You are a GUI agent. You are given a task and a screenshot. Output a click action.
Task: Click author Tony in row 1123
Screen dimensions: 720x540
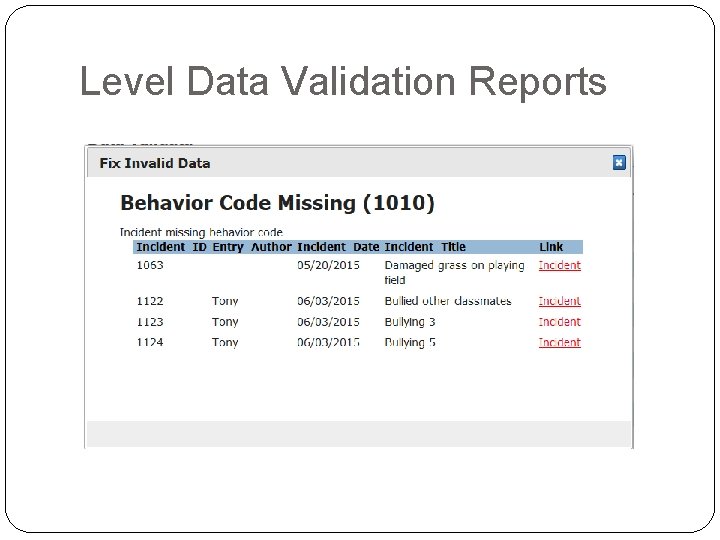click(225, 322)
